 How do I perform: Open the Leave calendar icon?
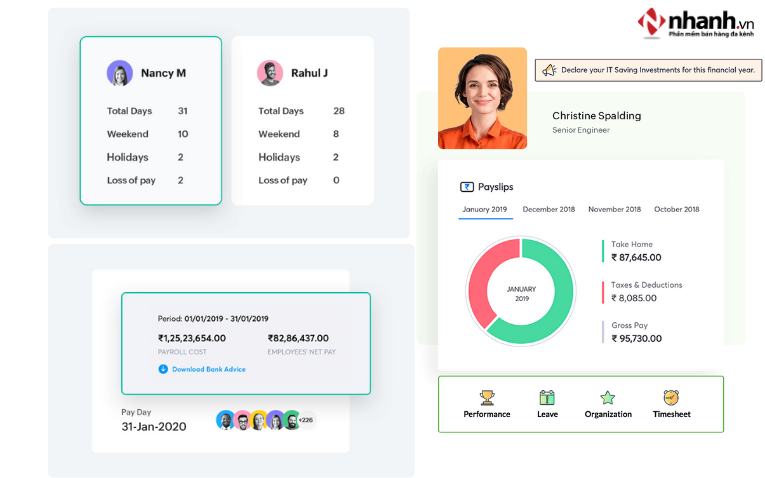(x=547, y=398)
